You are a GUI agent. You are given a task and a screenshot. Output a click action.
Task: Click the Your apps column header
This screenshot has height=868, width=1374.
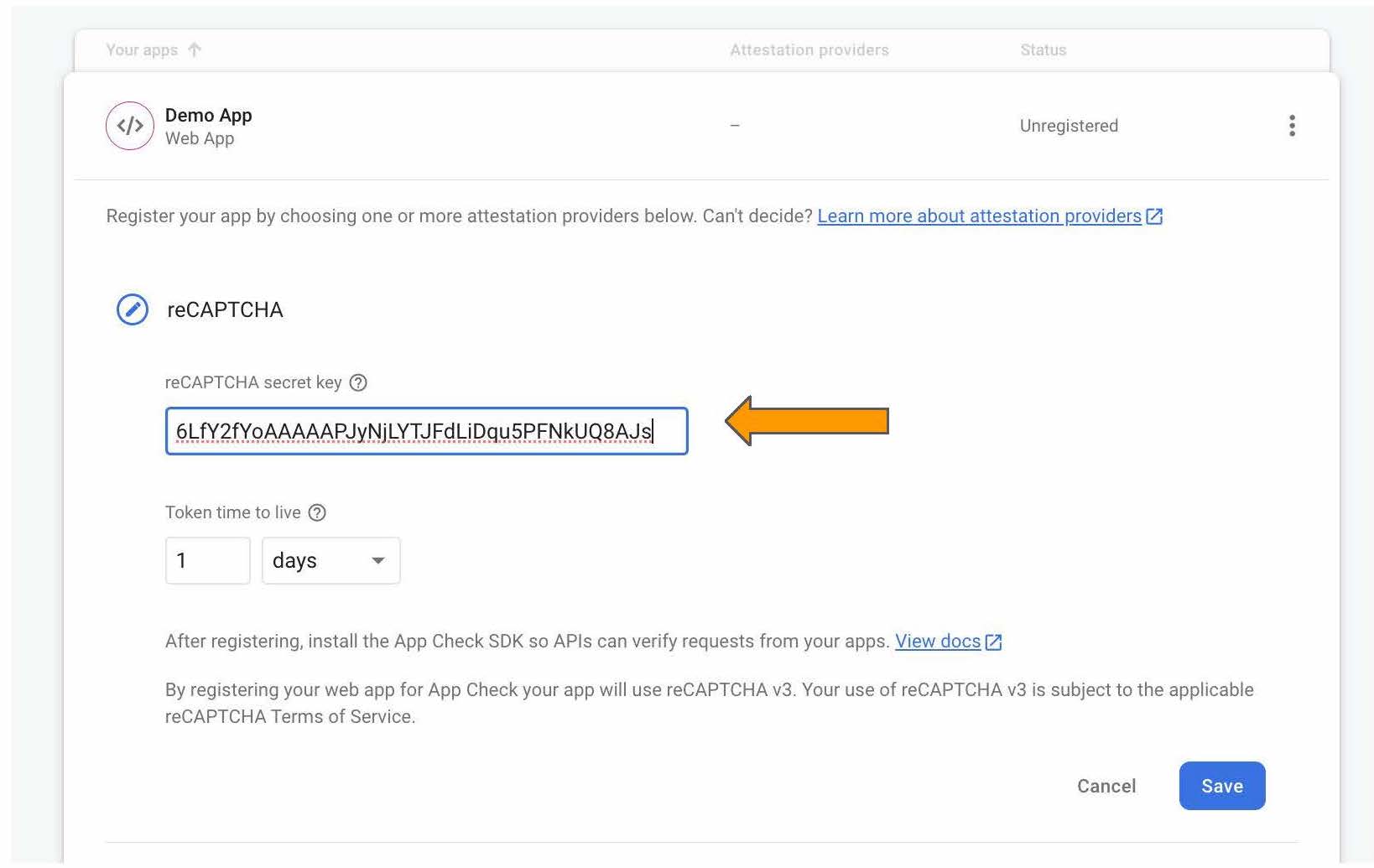[142, 49]
